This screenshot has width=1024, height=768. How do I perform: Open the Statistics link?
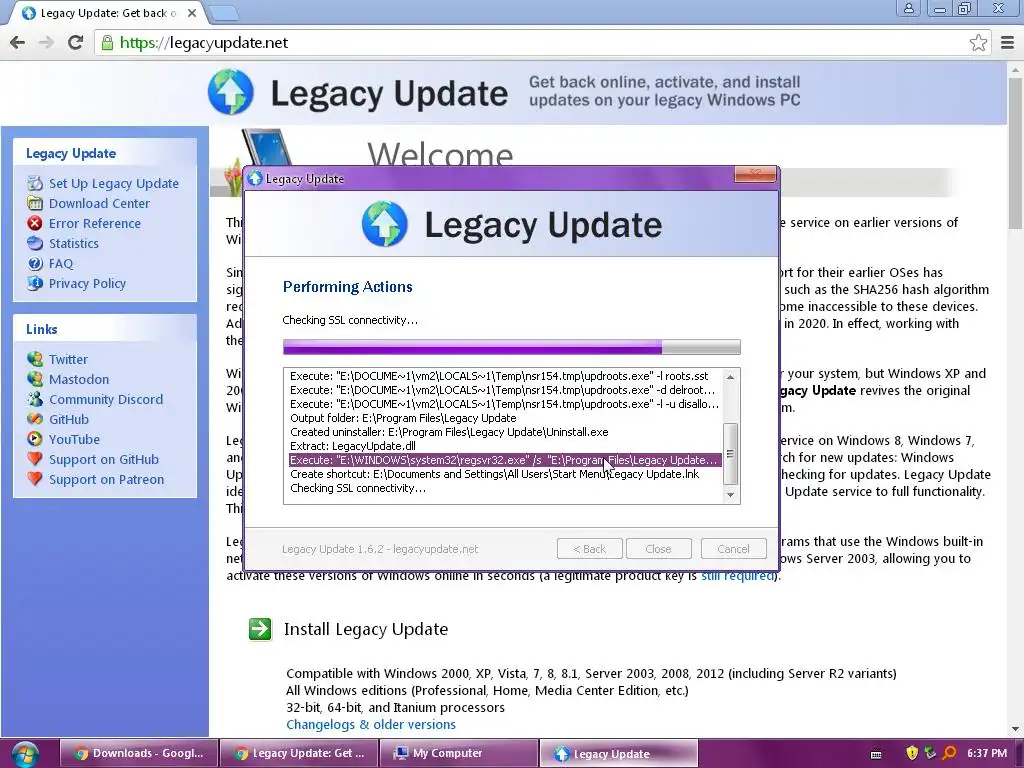[x=74, y=243]
